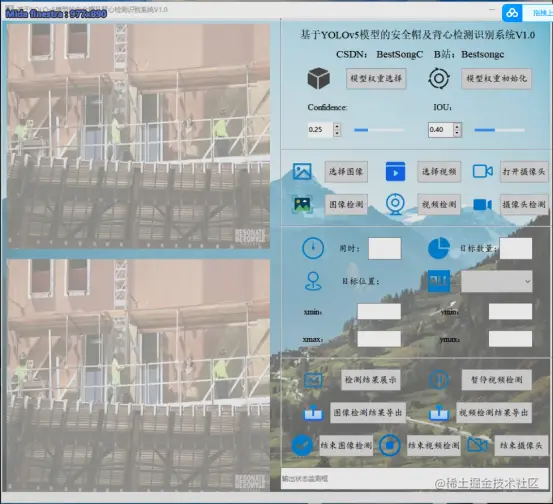The height and width of the screenshot is (504, 553).
Task: Click the webcam icon beside 视频检测
Action: [395, 204]
